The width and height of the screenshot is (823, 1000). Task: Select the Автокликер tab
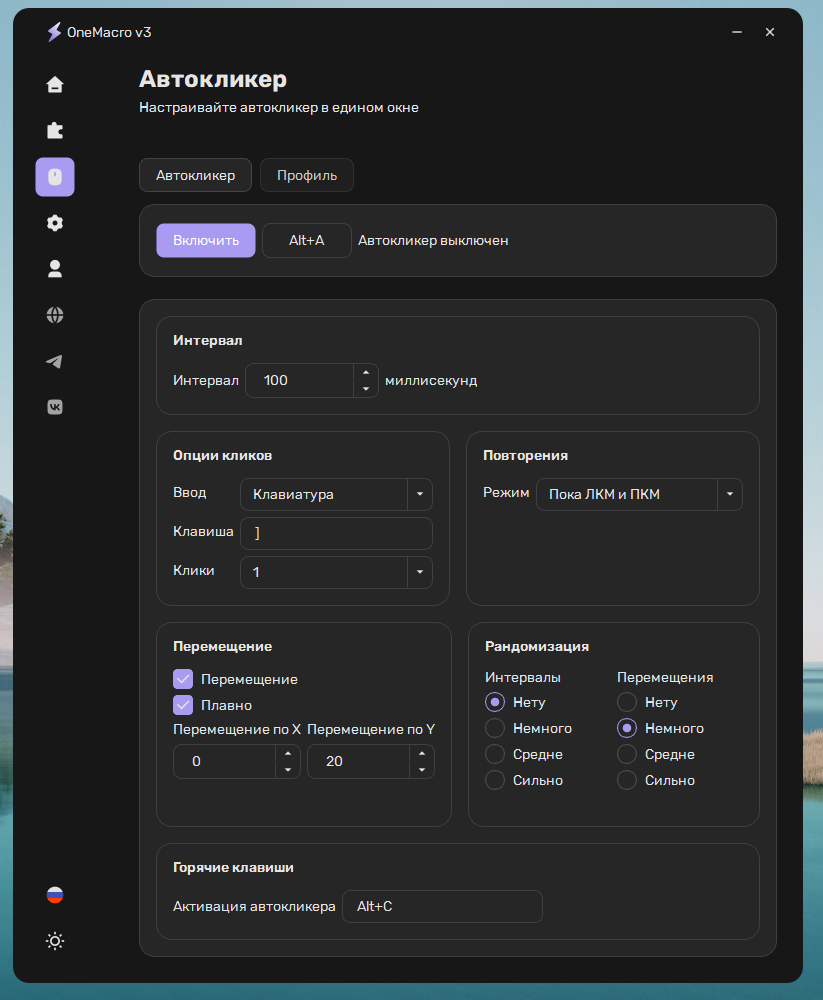195,175
